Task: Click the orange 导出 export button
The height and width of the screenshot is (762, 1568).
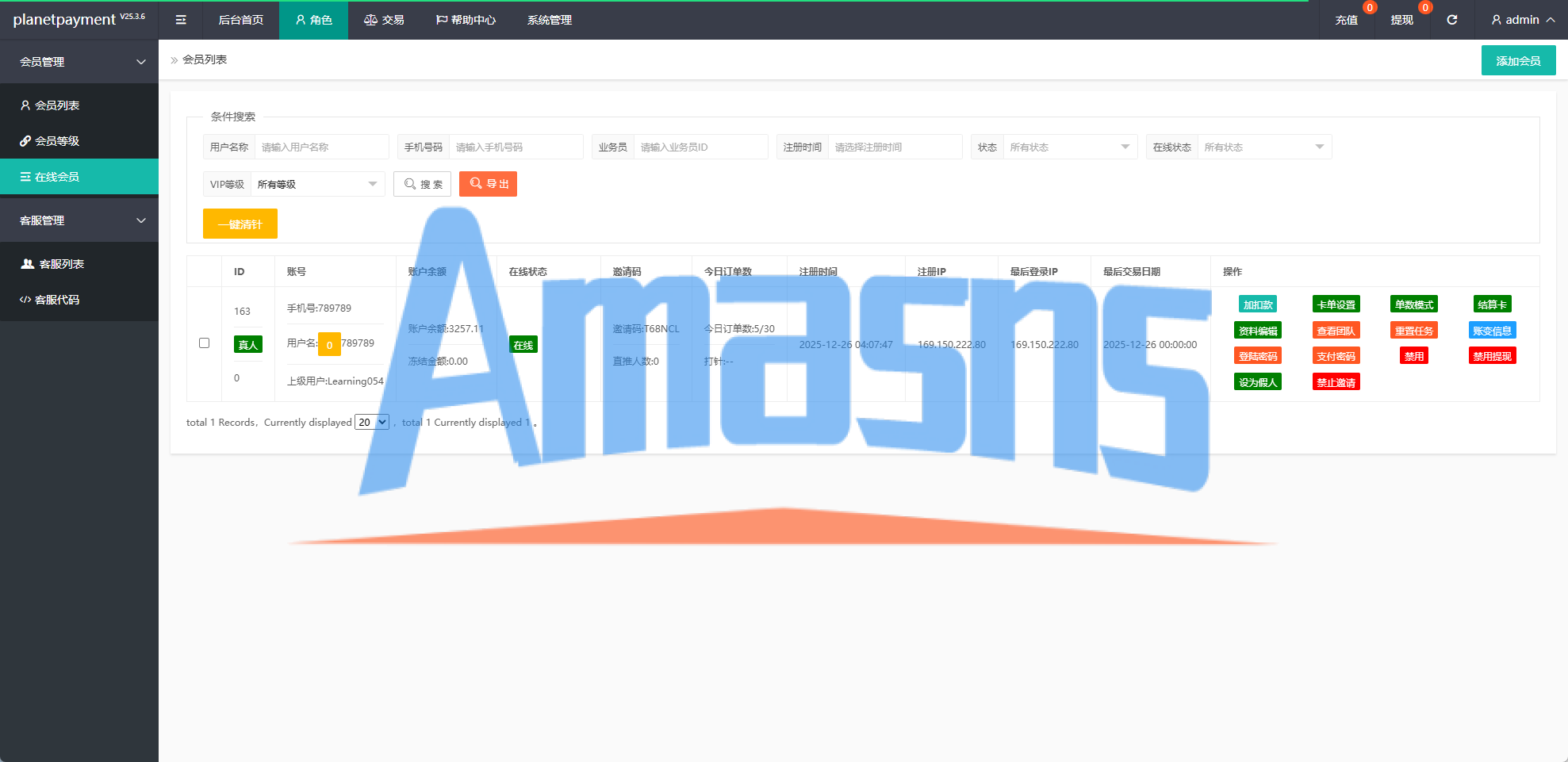Action: click(x=488, y=184)
